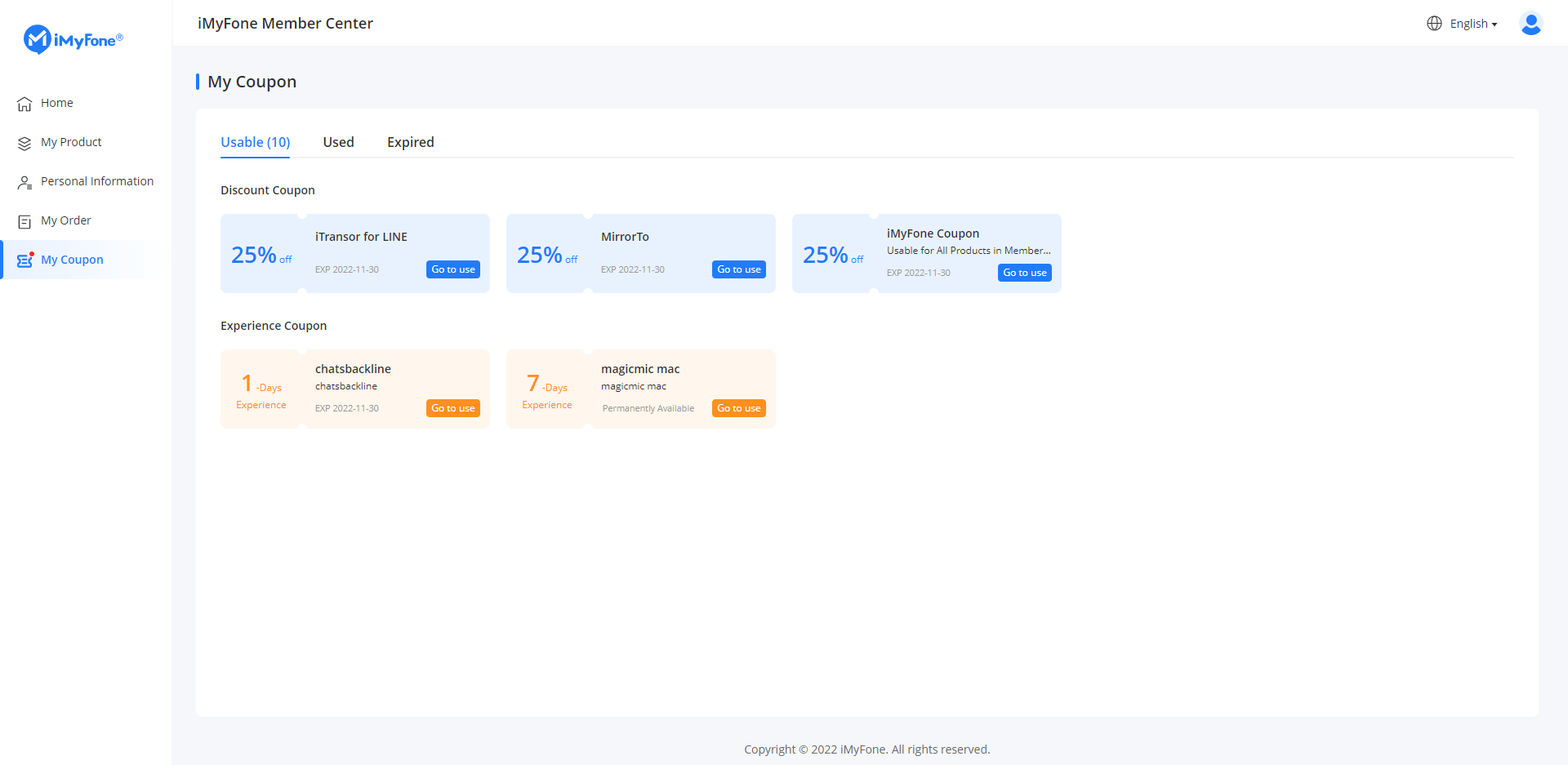Click the Discount Coupon heading
This screenshot has height=765, width=1568.
click(268, 190)
